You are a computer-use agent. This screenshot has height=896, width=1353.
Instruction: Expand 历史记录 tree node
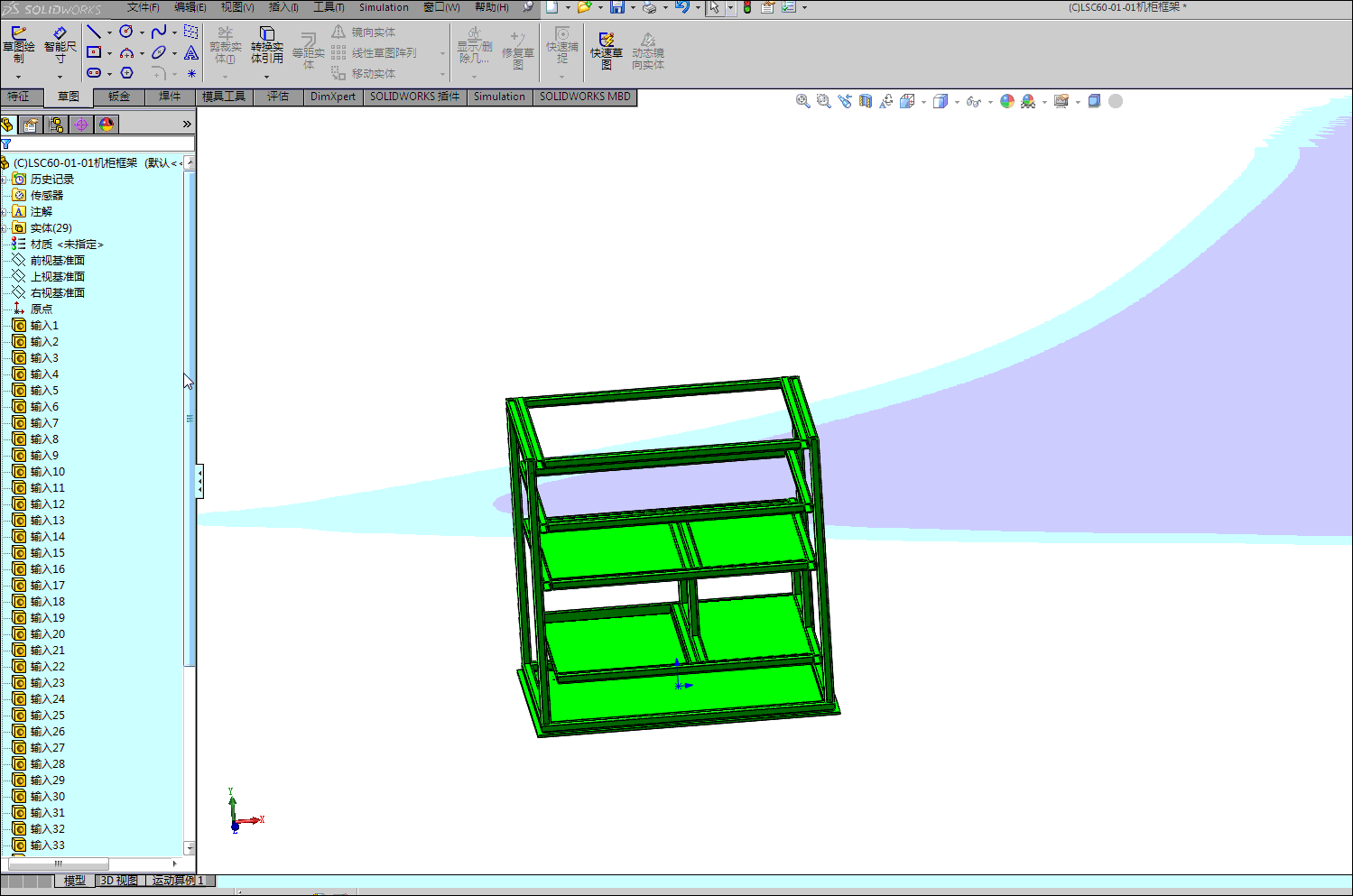pyautogui.click(x=5, y=180)
